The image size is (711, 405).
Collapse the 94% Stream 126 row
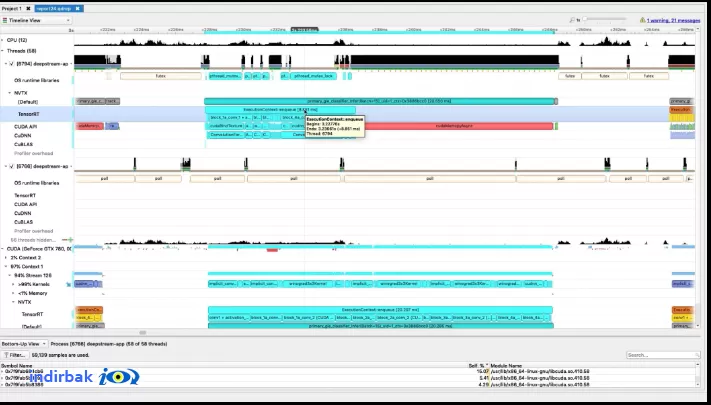10,275
